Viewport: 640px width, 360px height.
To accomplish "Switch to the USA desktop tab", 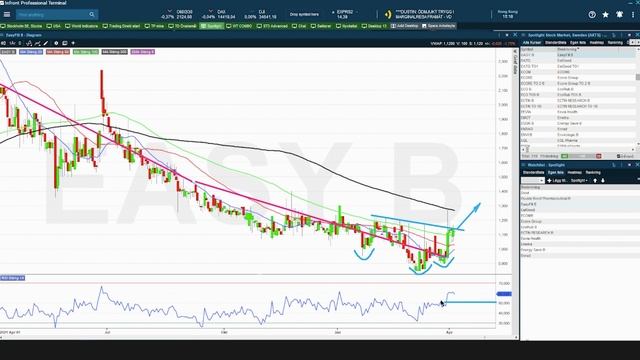I will pyautogui.click(x=53, y=26).
